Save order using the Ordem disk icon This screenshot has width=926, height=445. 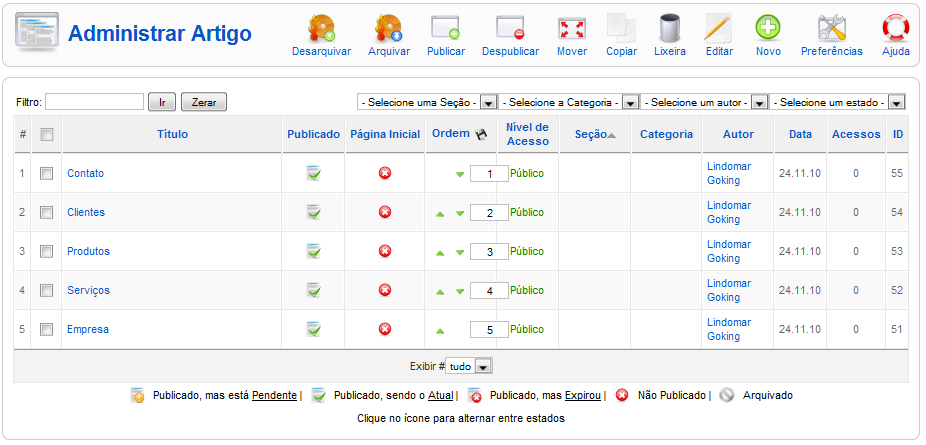coord(481,134)
